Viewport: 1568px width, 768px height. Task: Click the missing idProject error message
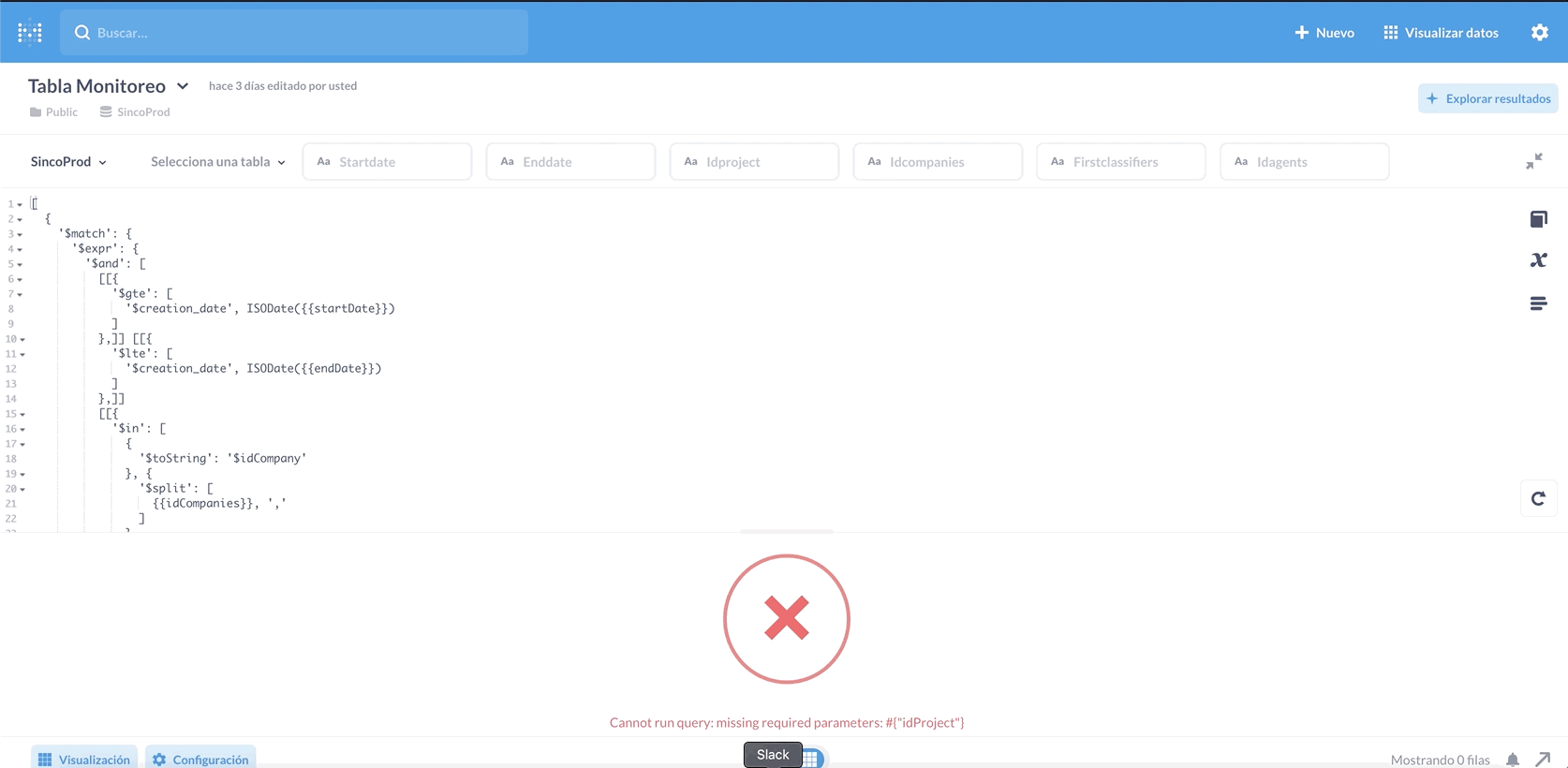[787, 723]
